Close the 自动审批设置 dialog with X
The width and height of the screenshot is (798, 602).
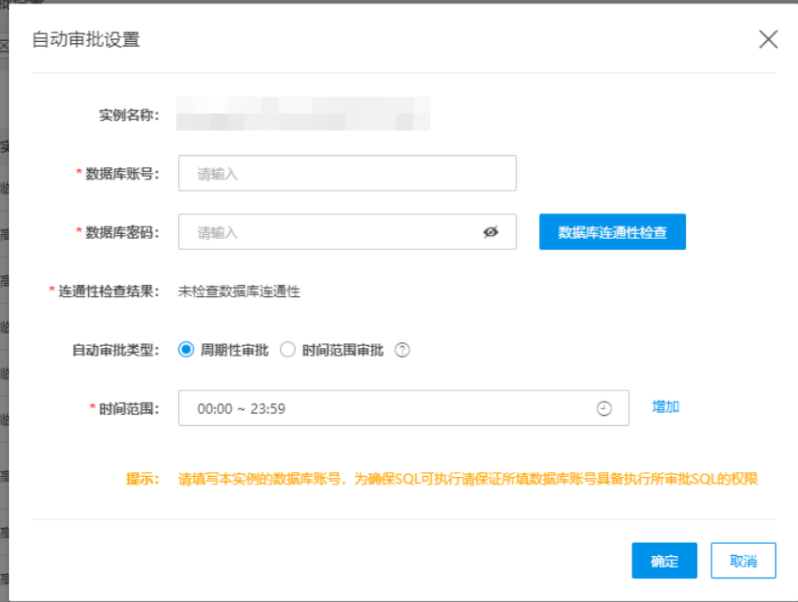(768, 40)
